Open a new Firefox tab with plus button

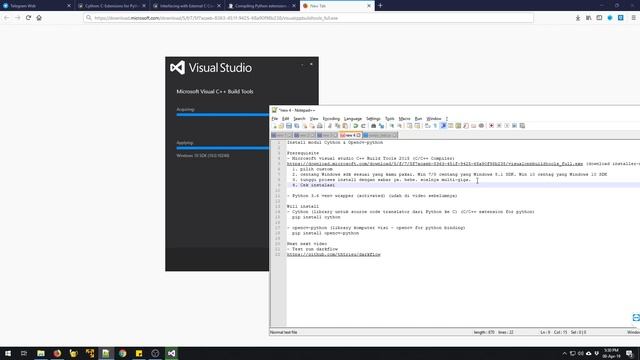(x=380, y=6)
